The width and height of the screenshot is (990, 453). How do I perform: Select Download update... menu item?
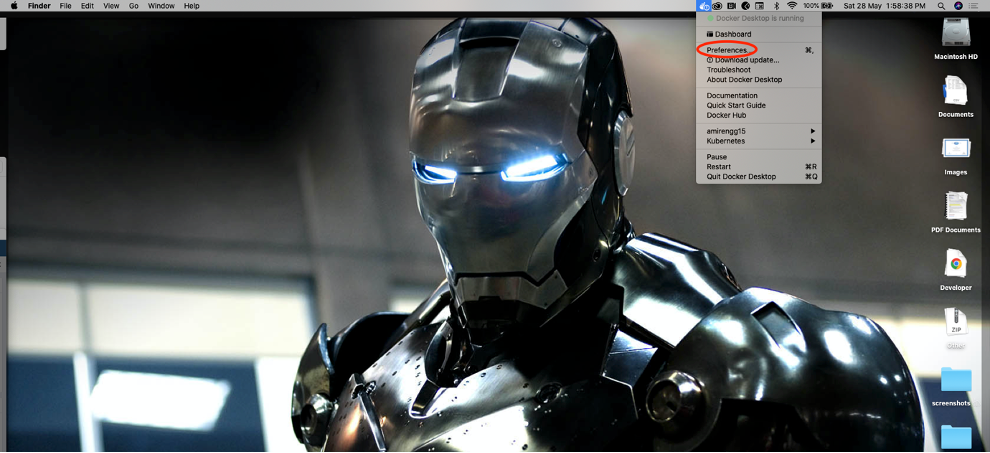[x=759, y=60]
